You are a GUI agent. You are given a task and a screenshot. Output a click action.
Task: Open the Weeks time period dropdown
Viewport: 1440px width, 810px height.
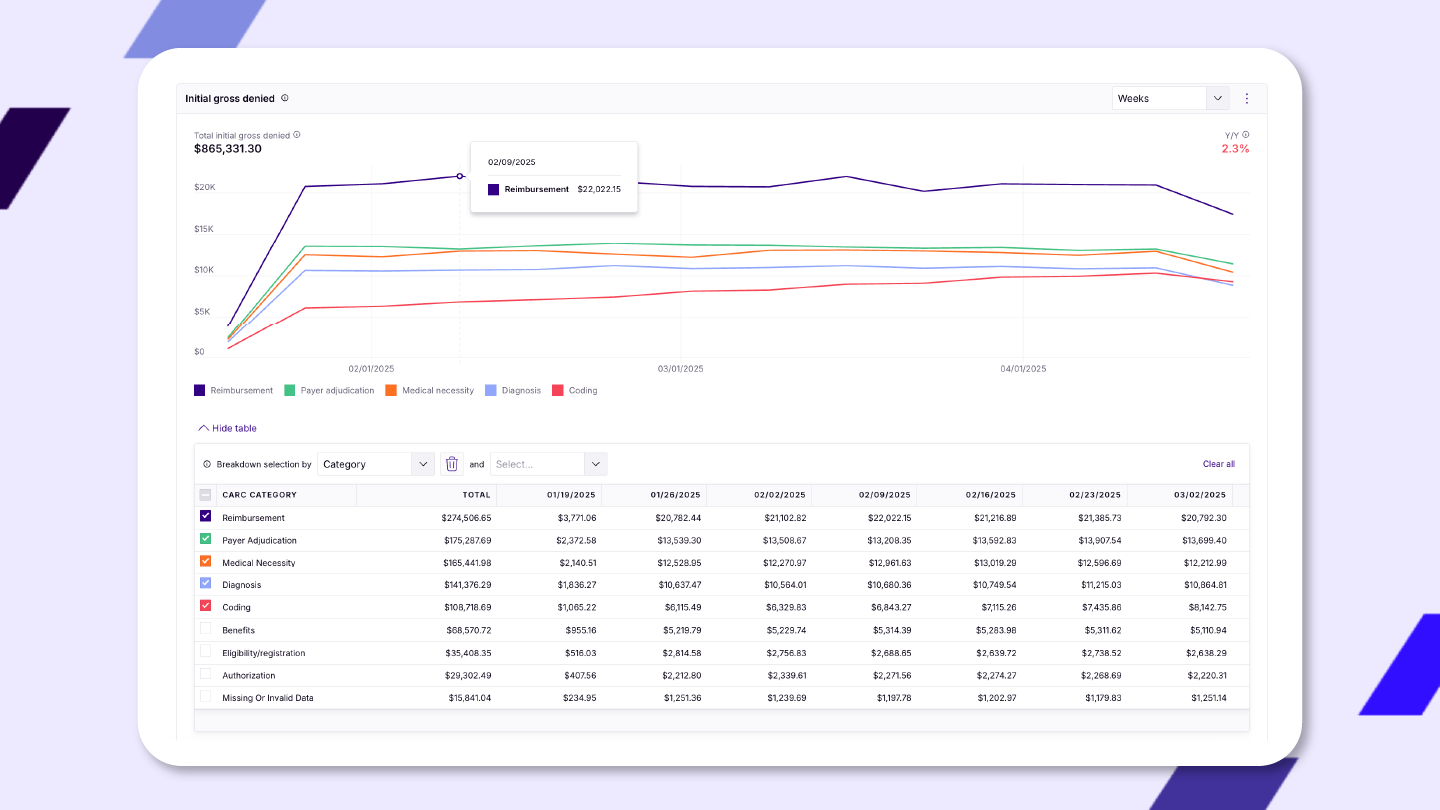tap(1170, 98)
